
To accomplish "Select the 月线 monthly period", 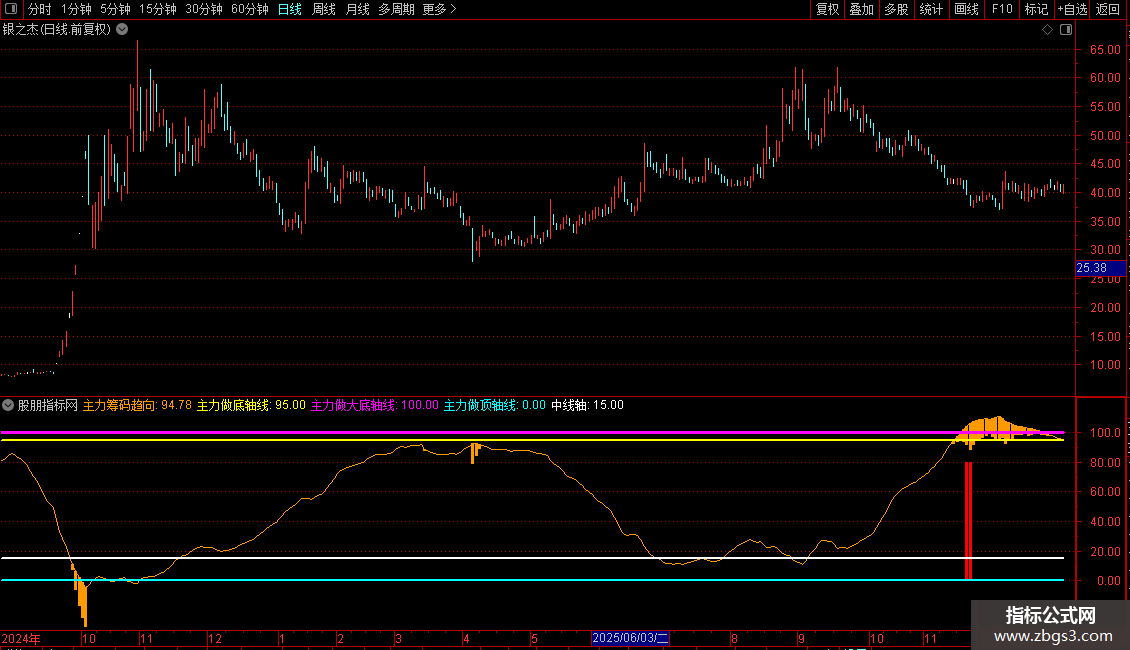I will coord(357,10).
